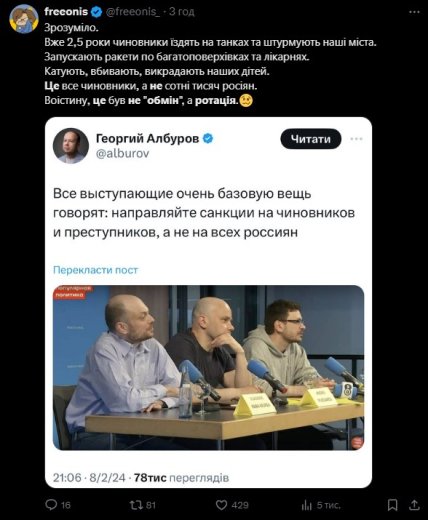Open the reply comment icon
This screenshot has height=520, width=428.
pos(51,505)
